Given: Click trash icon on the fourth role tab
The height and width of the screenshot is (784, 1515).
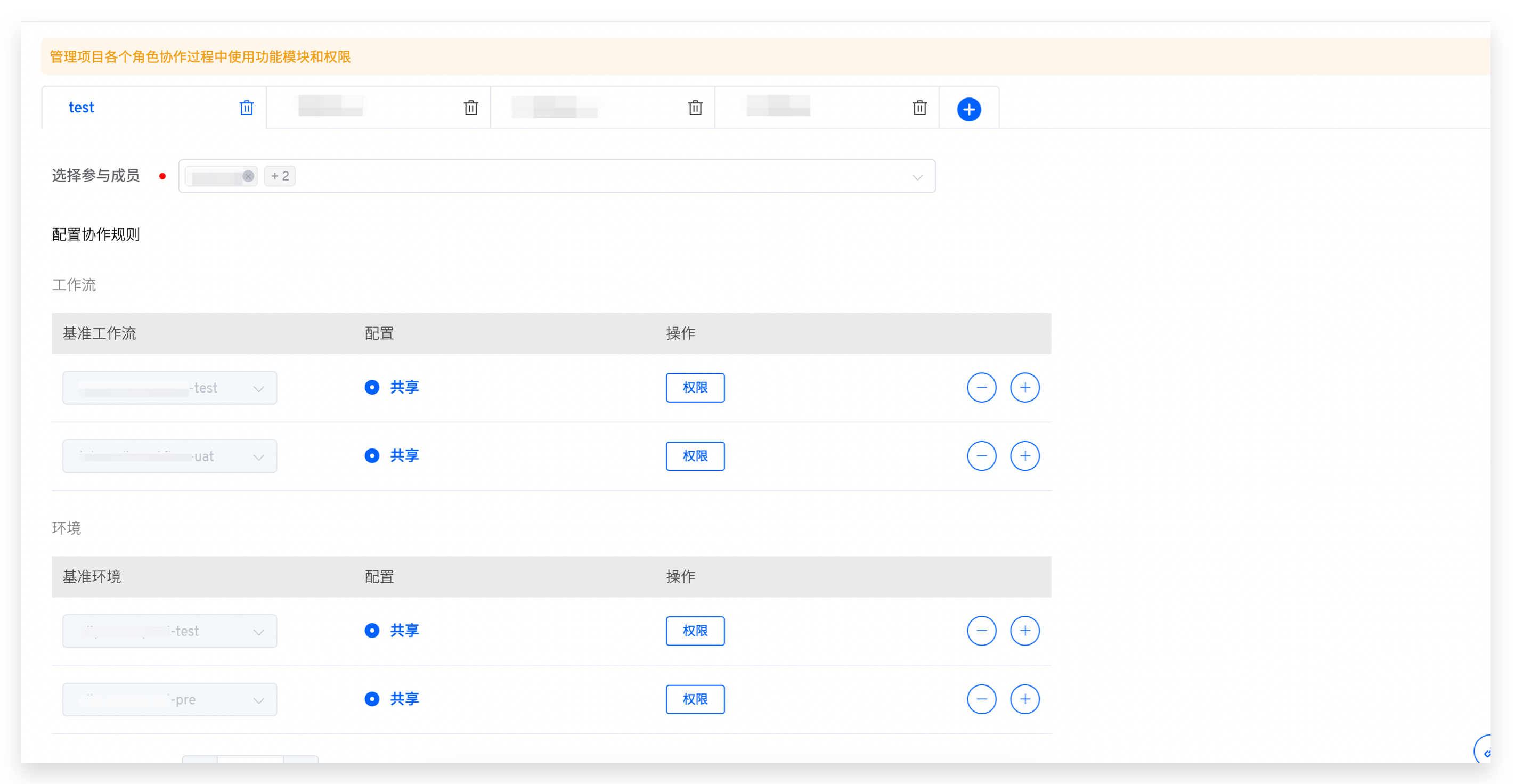Looking at the screenshot, I should pos(919,108).
